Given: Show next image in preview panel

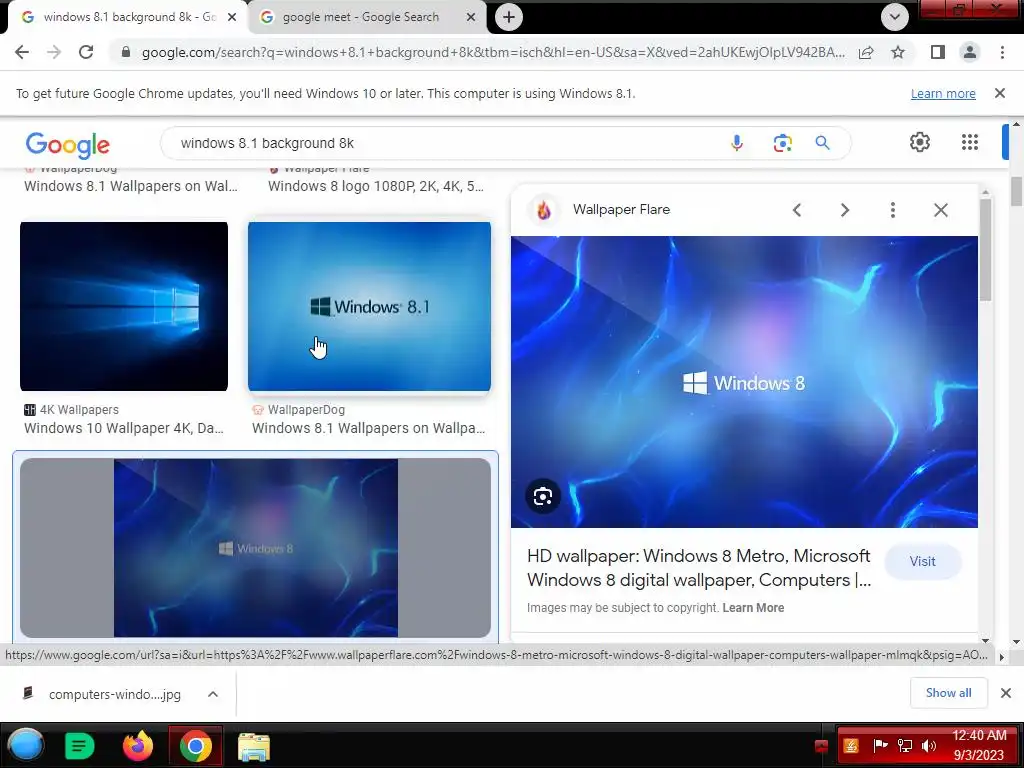Looking at the screenshot, I should pyautogui.click(x=844, y=210).
